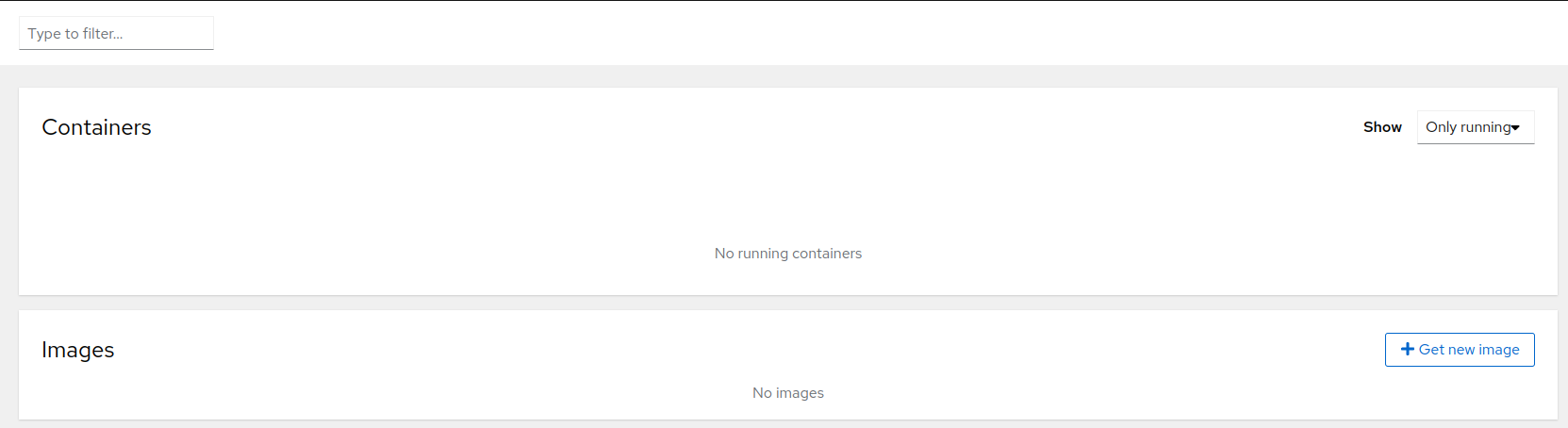Image resolution: width=1568 pixels, height=428 pixels.
Task: Click the caret arrow on Only running
Action: pos(1515,128)
